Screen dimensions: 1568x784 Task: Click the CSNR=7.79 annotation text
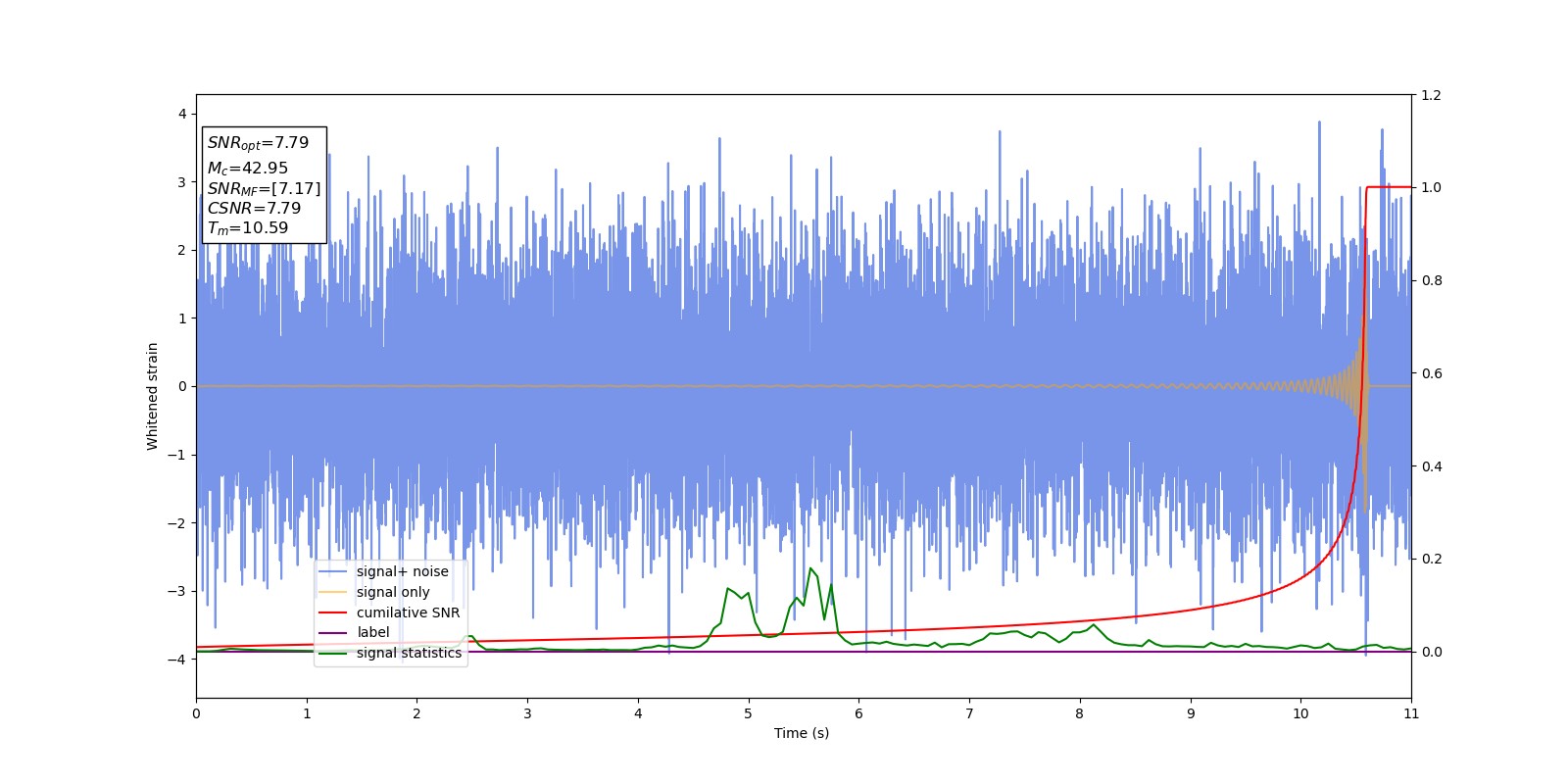(x=254, y=209)
